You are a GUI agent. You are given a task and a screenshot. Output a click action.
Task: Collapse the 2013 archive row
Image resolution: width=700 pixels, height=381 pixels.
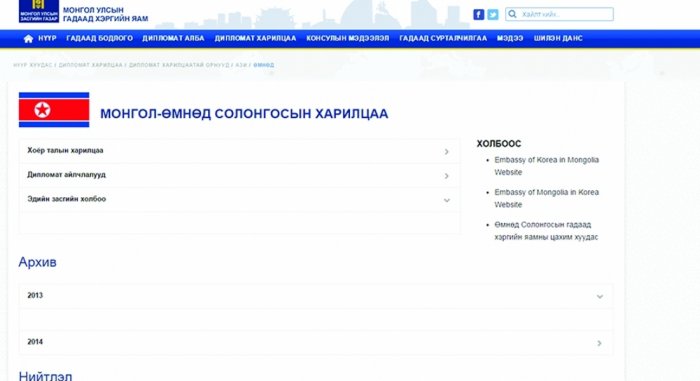click(x=316, y=296)
